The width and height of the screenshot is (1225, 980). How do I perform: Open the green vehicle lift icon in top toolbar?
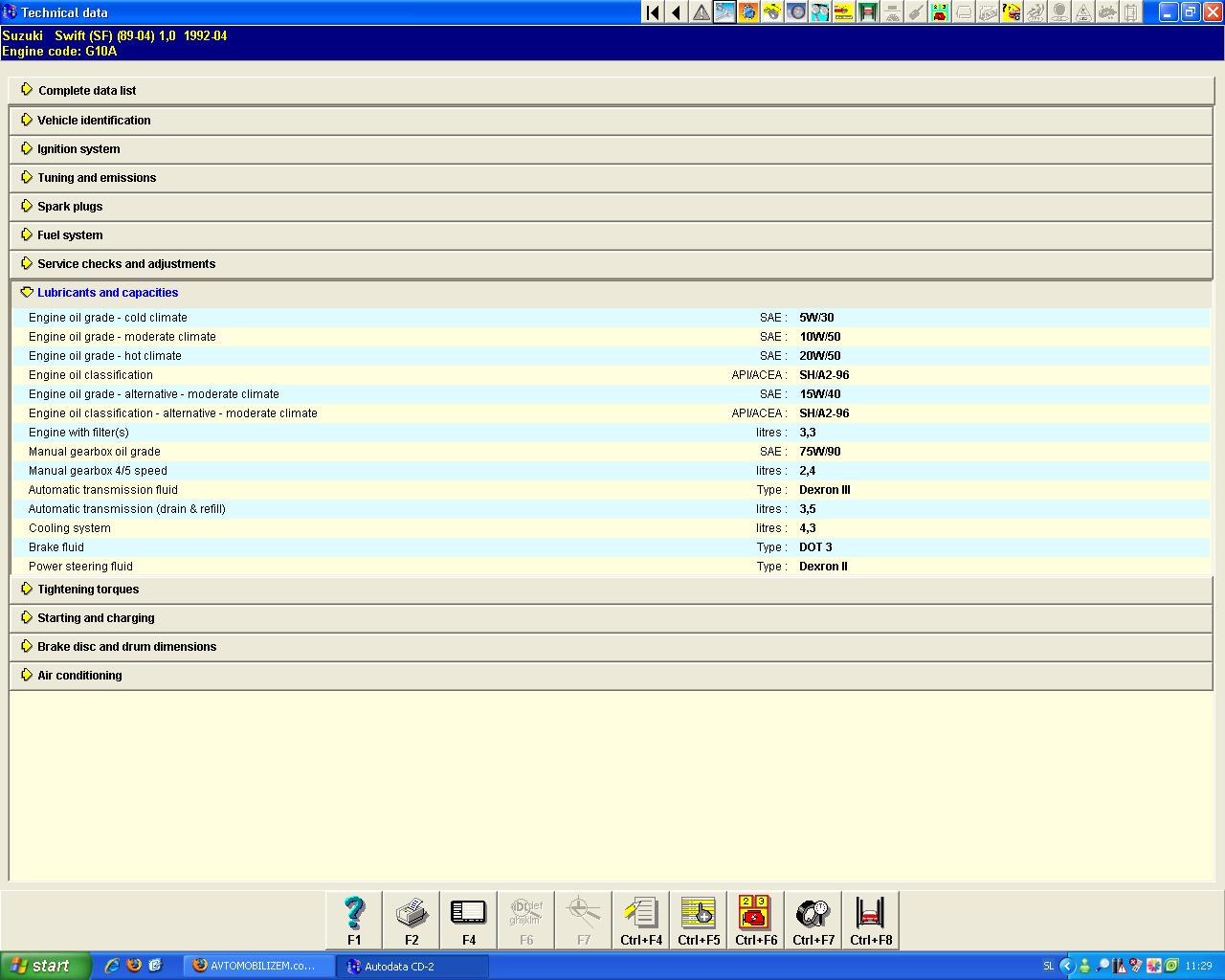(868, 12)
